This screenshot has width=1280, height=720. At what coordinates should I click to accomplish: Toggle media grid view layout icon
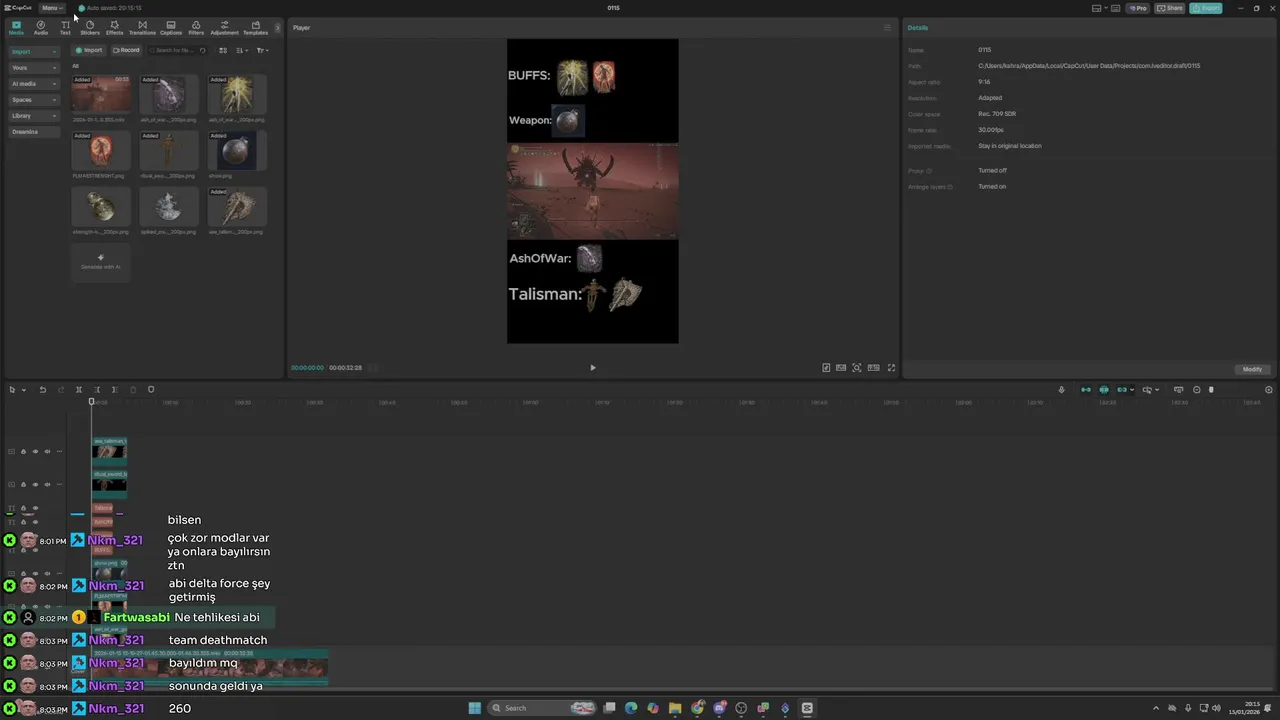tap(223, 50)
